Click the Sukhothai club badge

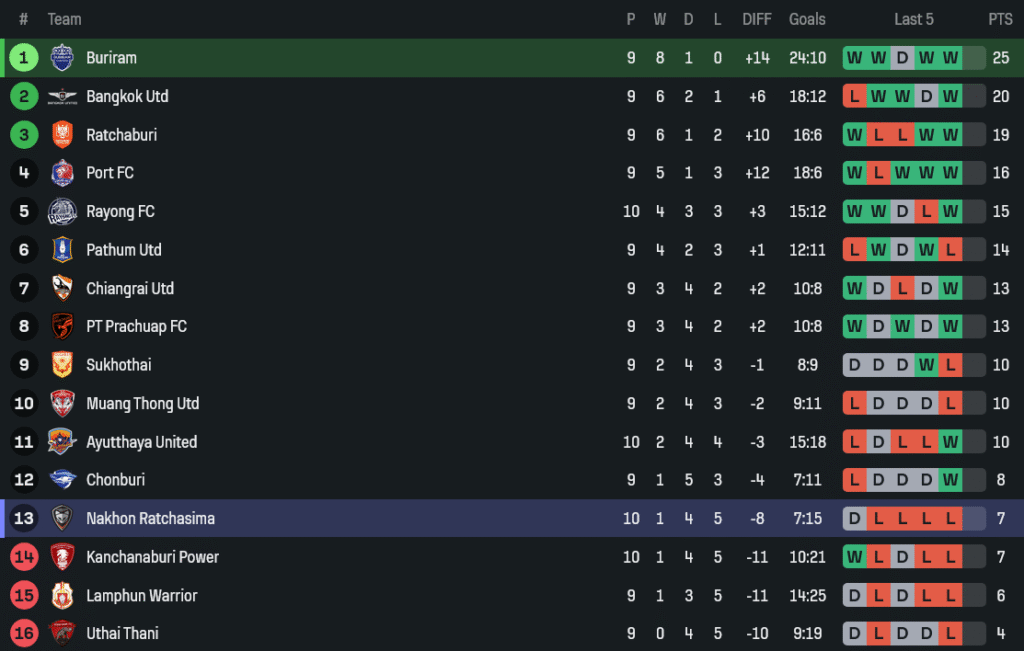(62, 365)
